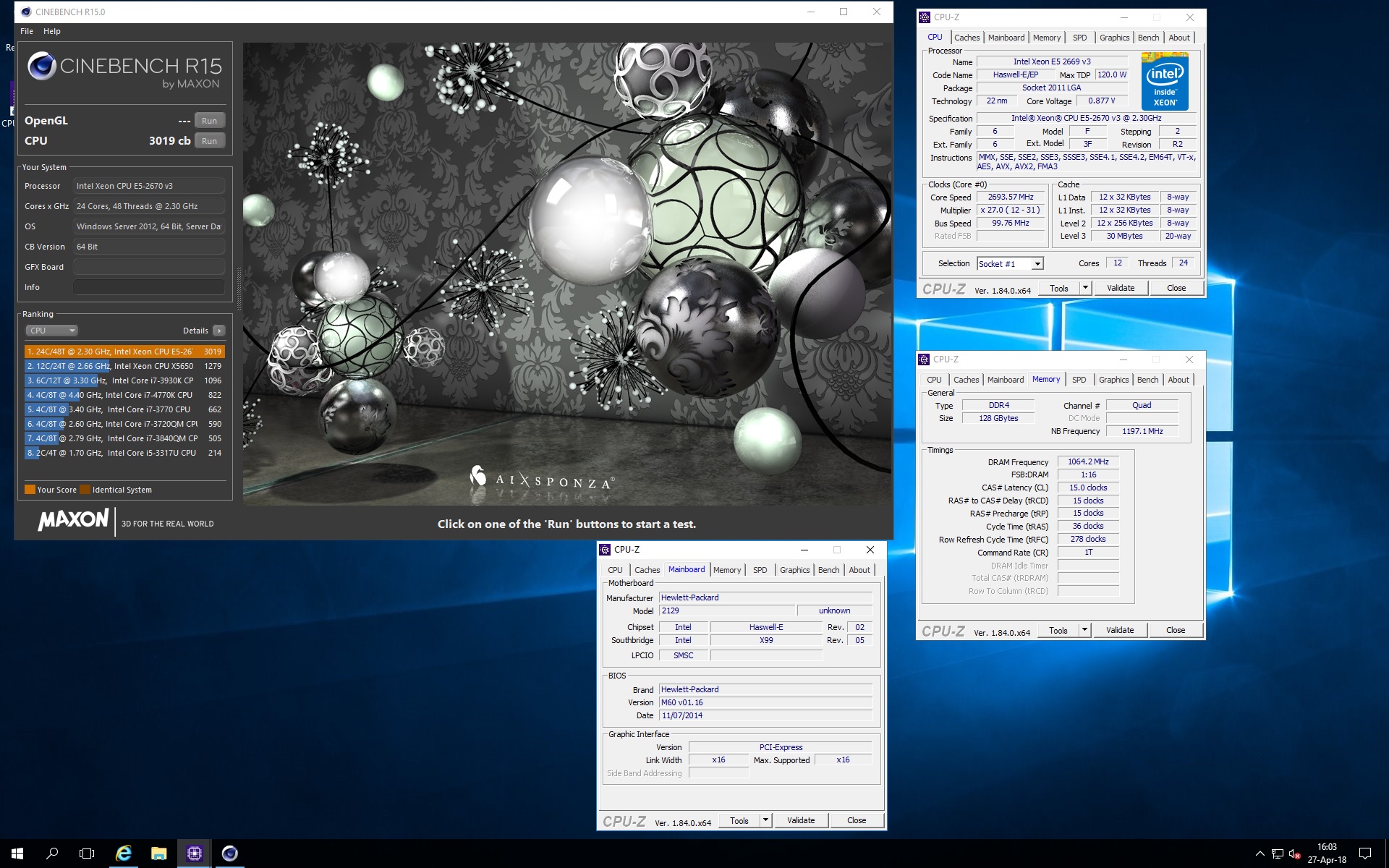1389x868 pixels.
Task: Open CPU tab in Mainboard CPU-Z window
Action: click(615, 570)
